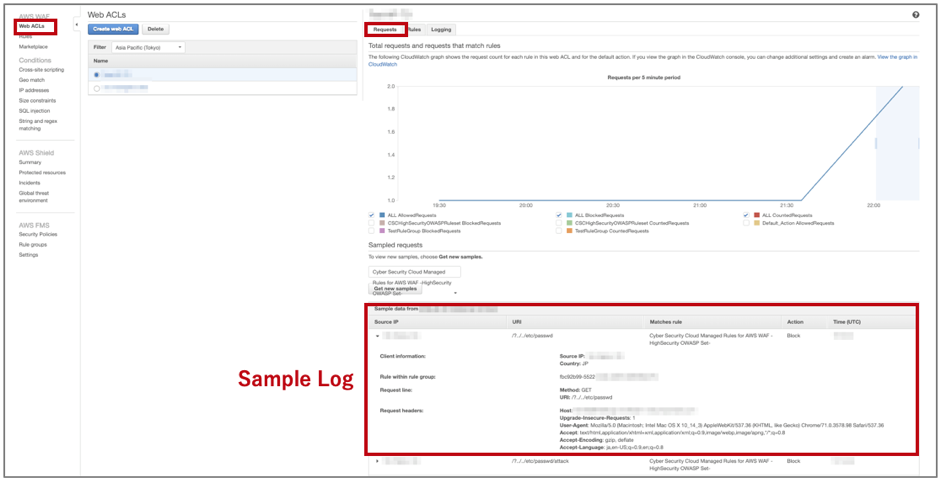Open the Cyber Security Cloud Managed rule dropdown
Viewport: 939px width, 481px height.
click(x=414, y=271)
